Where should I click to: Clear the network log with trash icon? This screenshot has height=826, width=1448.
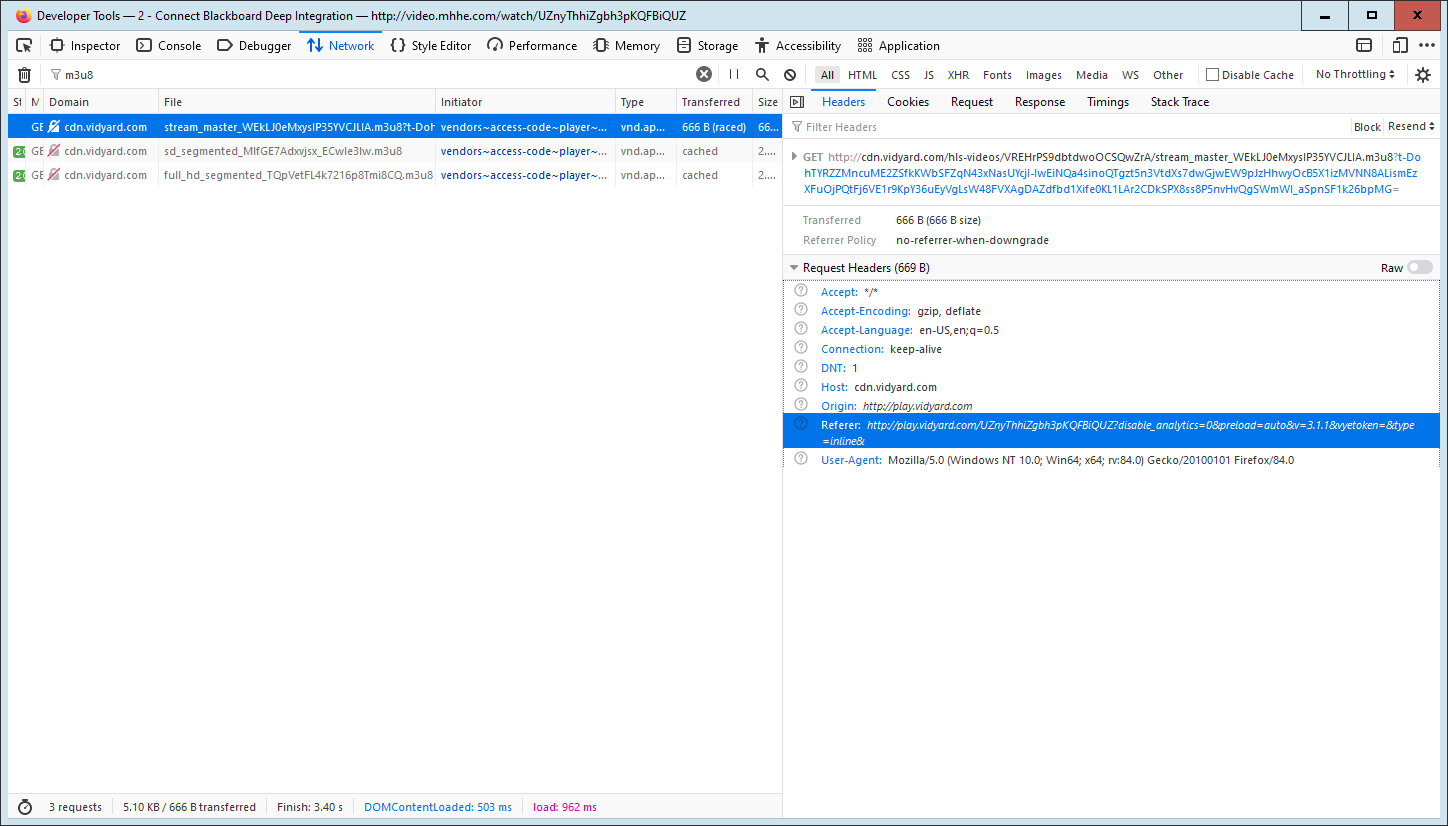(24, 75)
